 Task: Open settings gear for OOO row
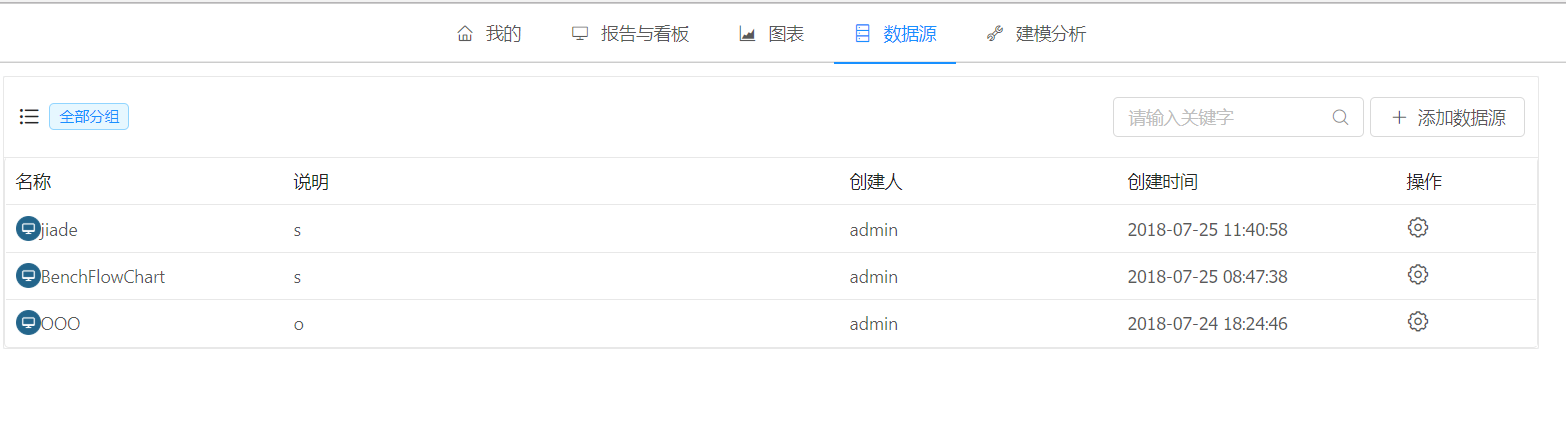point(1417,322)
